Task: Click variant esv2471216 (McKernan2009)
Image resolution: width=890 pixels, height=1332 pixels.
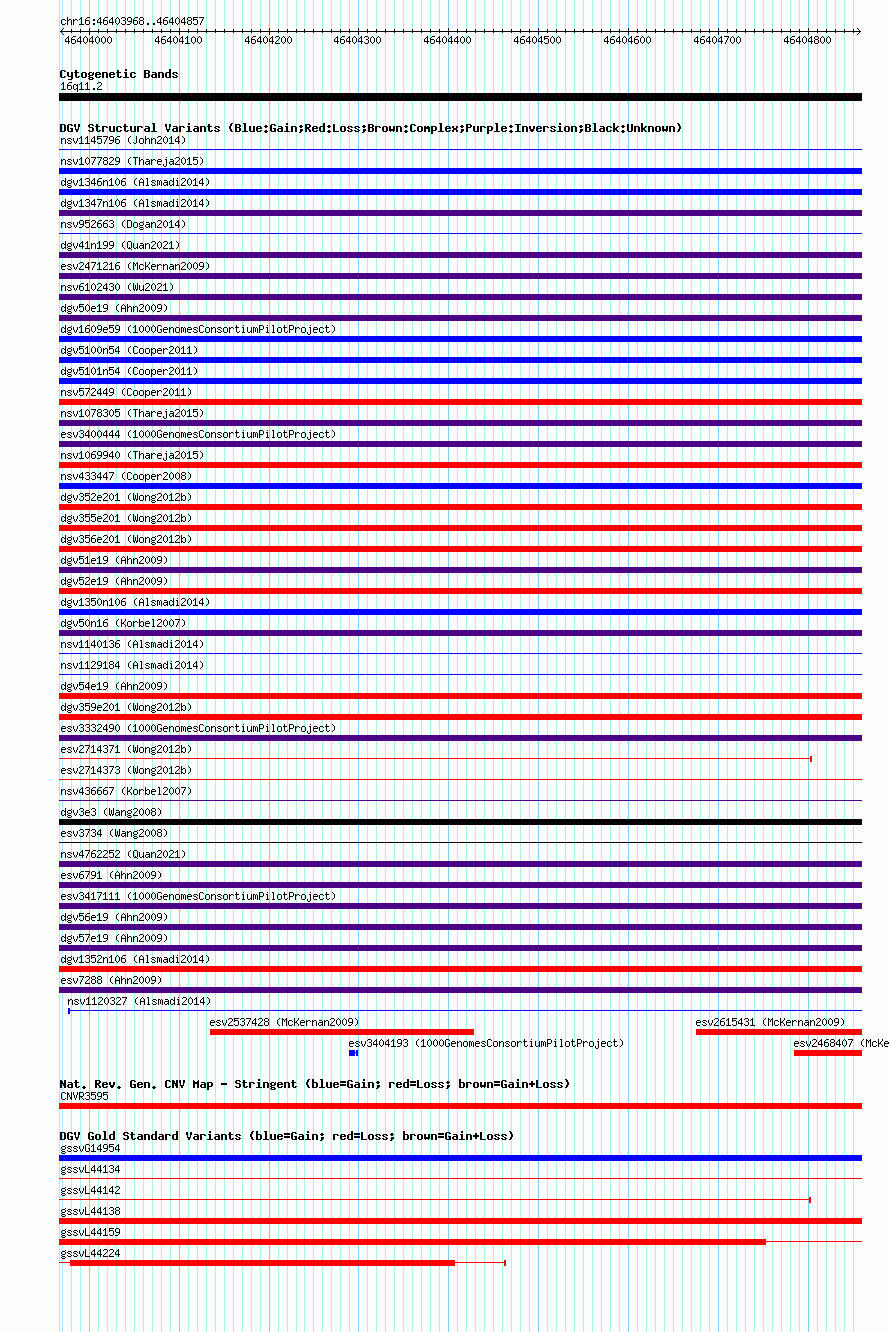Action: pos(135,266)
